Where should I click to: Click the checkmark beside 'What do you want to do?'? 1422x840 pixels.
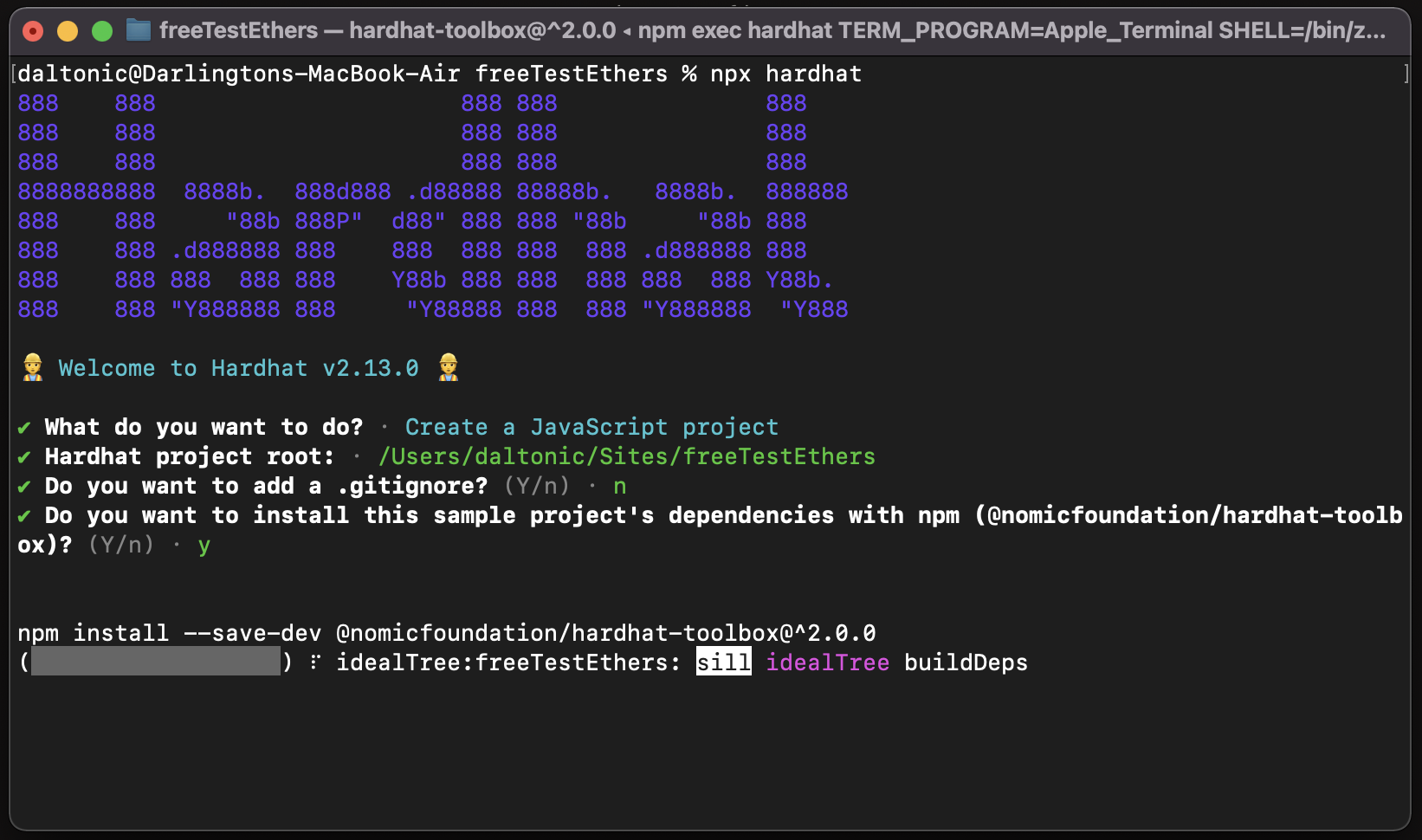point(24,428)
